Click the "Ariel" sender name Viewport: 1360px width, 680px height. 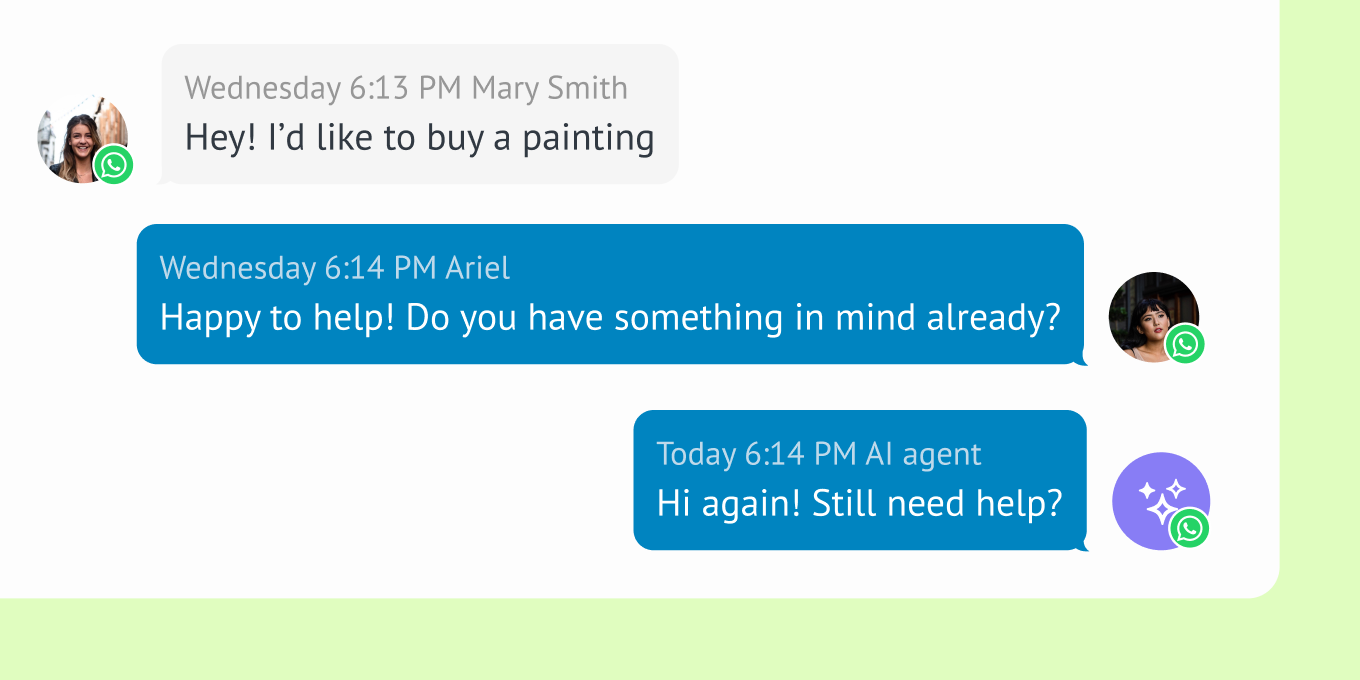tap(477, 268)
